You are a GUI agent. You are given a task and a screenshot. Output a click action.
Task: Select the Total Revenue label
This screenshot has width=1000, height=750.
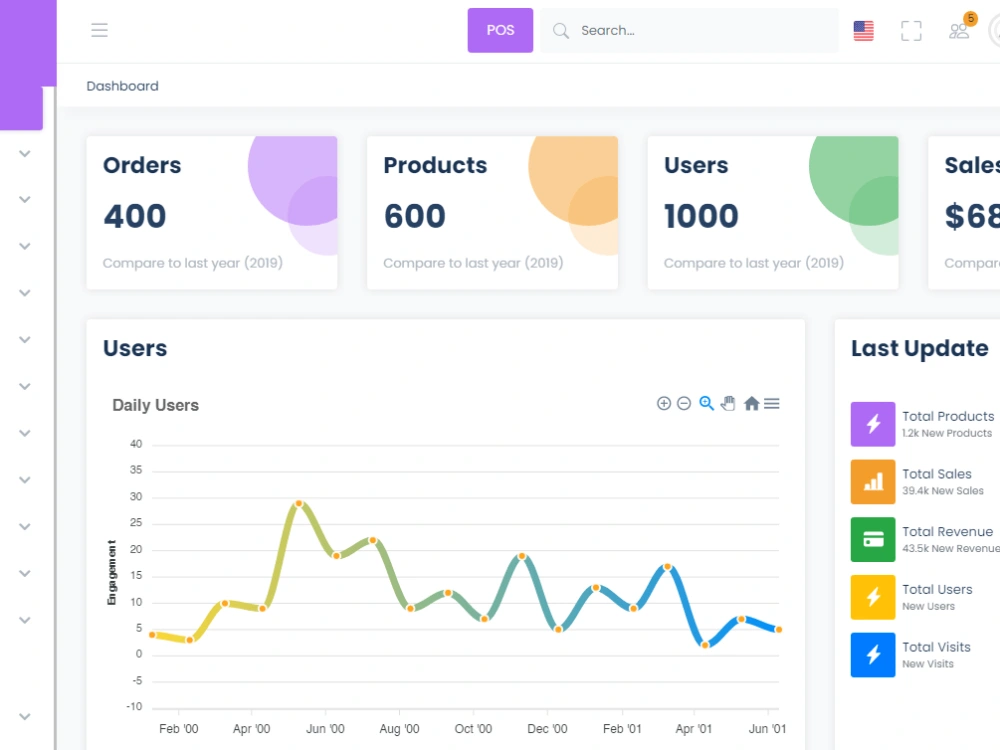[947, 532]
